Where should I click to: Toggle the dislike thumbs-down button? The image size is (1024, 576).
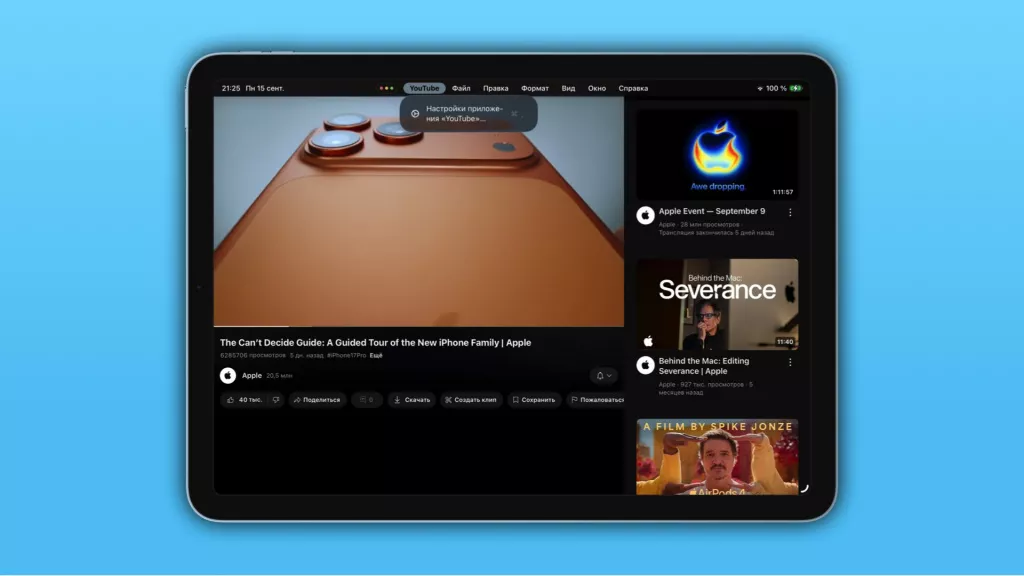click(x=275, y=400)
